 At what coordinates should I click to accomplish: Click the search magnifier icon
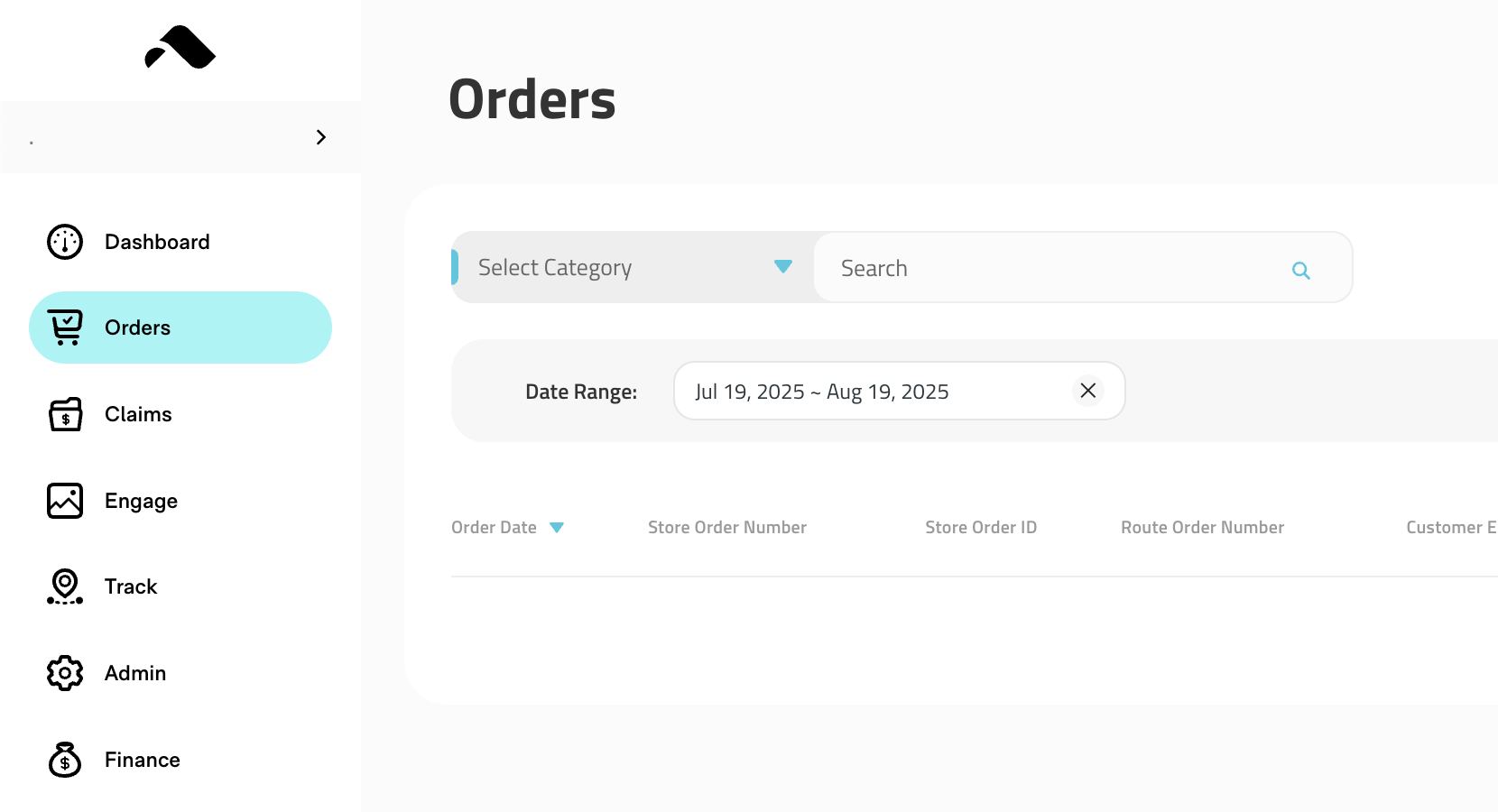point(1301,270)
